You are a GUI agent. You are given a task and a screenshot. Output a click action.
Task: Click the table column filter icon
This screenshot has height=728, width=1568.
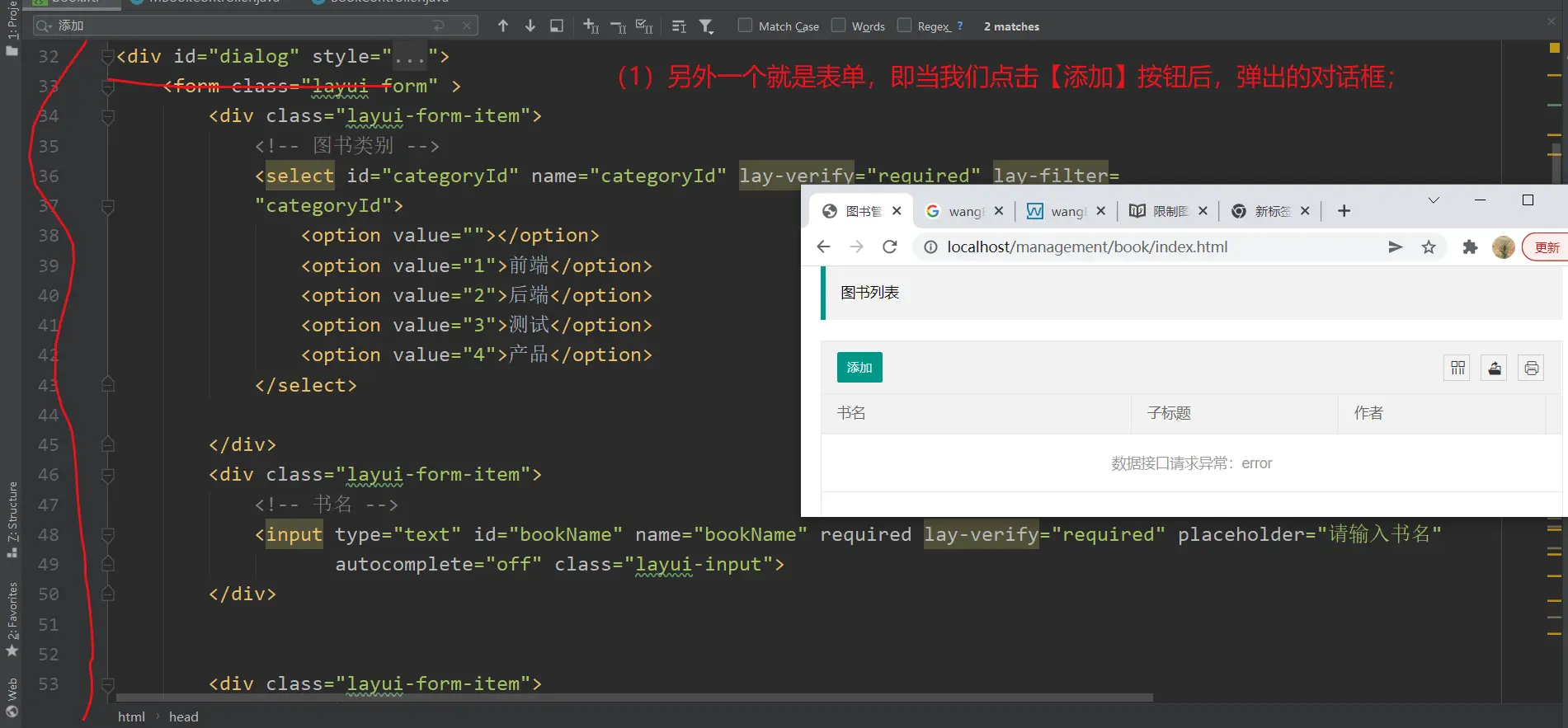tap(1457, 368)
